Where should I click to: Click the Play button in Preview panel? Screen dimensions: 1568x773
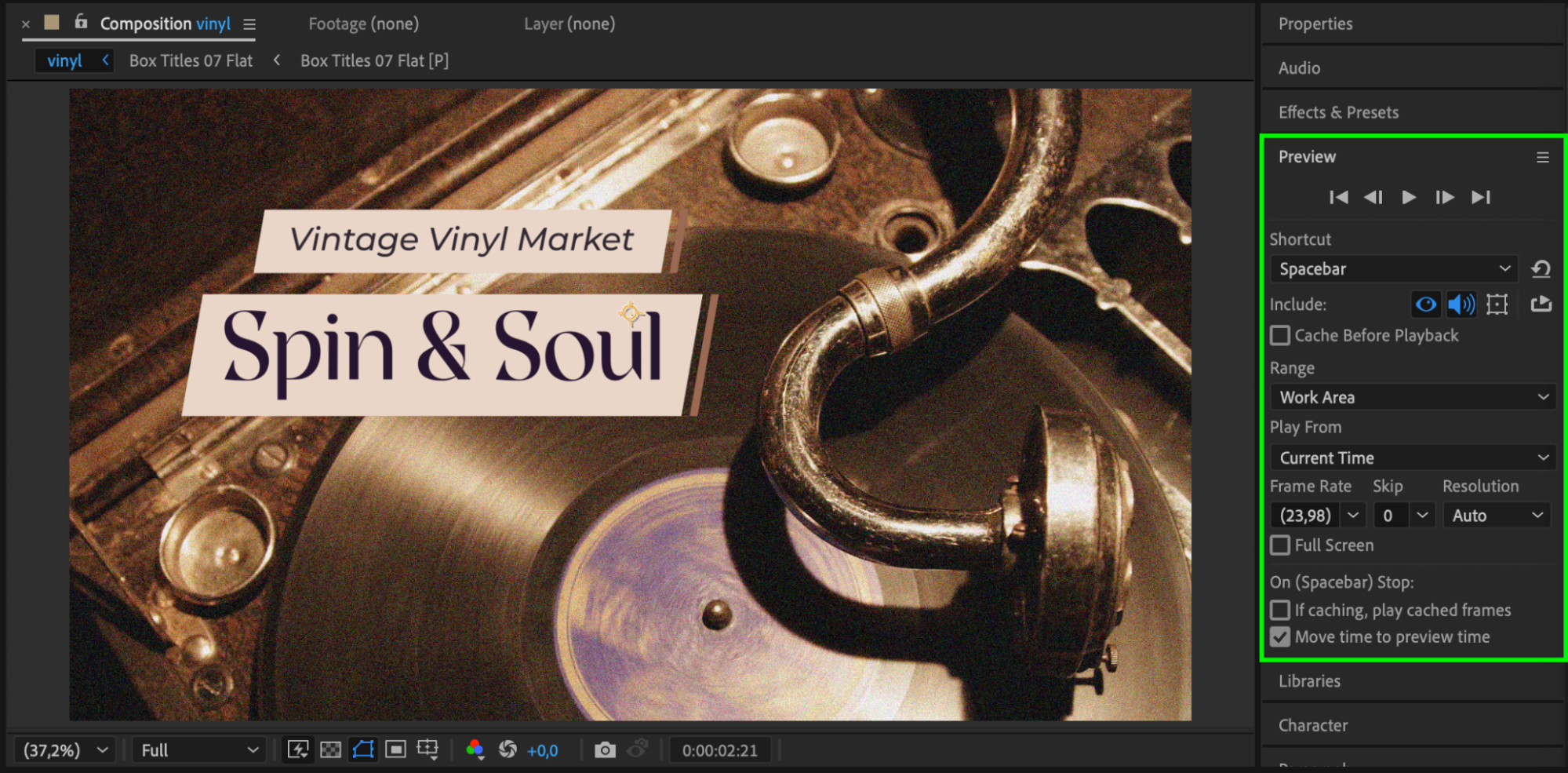point(1409,197)
